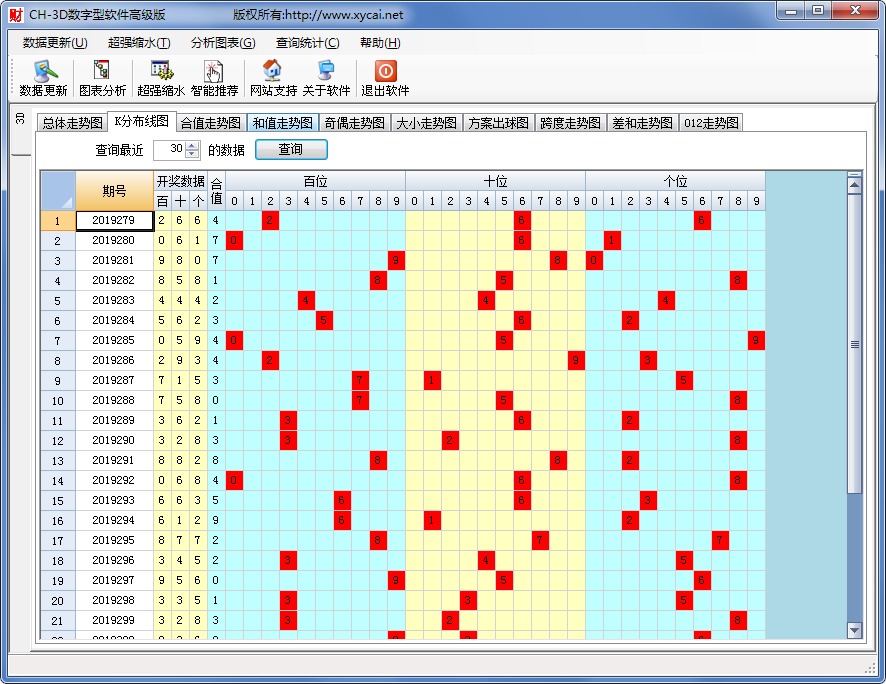The width and height of the screenshot is (886, 684).
Task: Open the 数据更新(U) menu
Action: pos(55,43)
